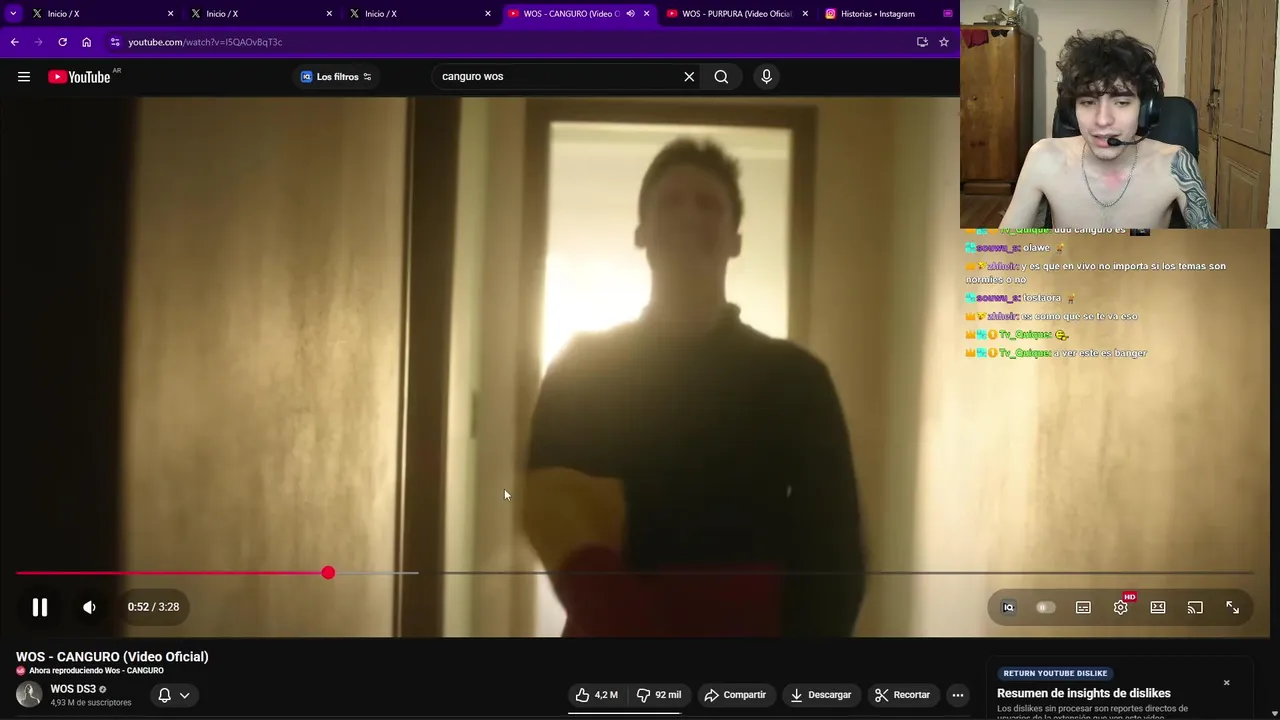Pause the video playback
1280x720 pixels.
tap(40, 607)
